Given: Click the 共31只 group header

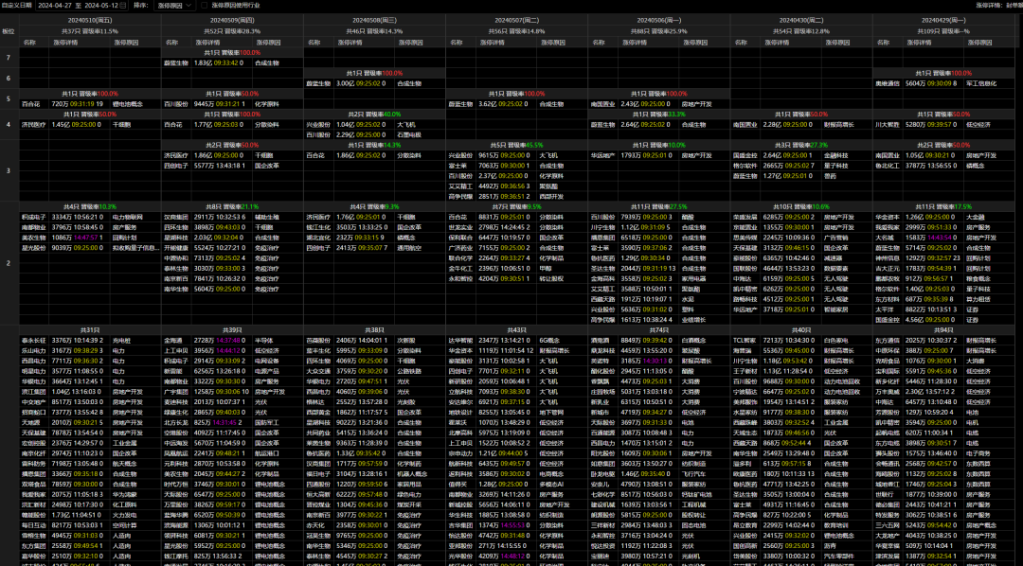Looking at the screenshot, I should (x=90, y=331).
